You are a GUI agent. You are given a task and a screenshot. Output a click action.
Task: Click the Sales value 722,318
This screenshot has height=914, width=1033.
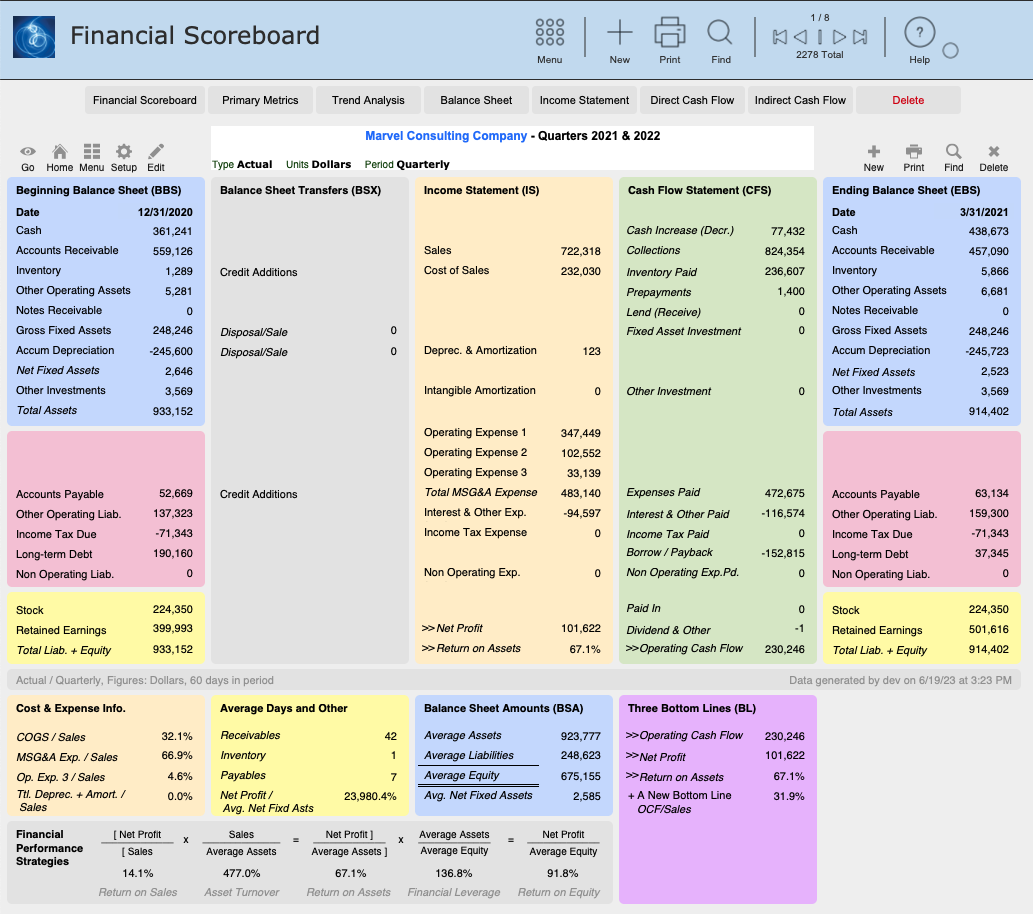(580, 251)
